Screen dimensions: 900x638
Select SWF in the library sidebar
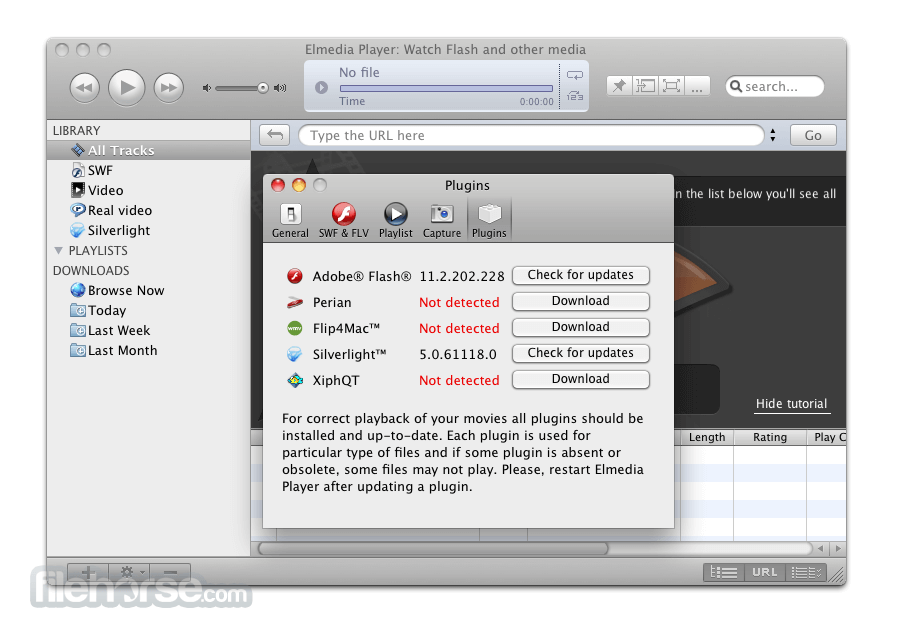pos(149,170)
